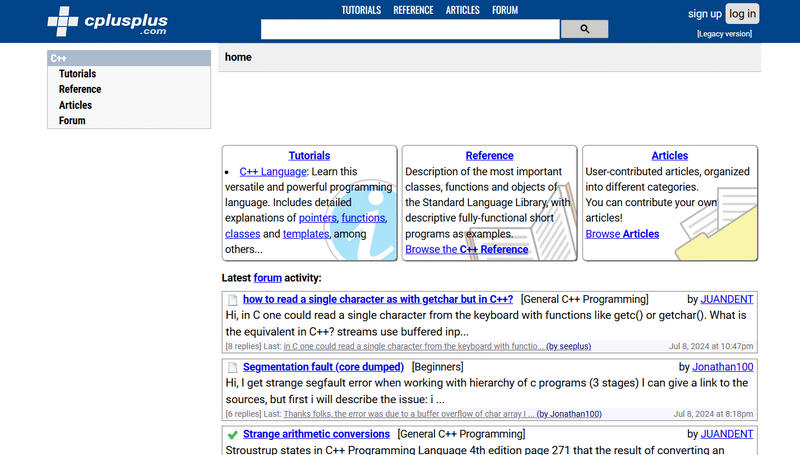
Task: Follow the Browse the C++ Reference link
Action: tap(466, 249)
